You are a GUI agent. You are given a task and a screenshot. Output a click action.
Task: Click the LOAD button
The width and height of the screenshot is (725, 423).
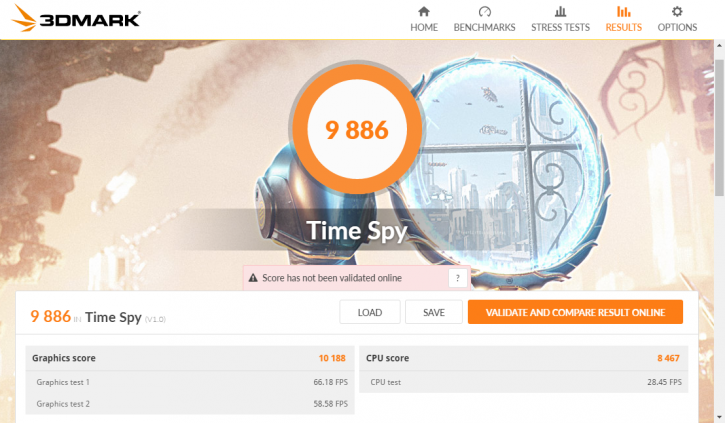(x=370, y=312)
